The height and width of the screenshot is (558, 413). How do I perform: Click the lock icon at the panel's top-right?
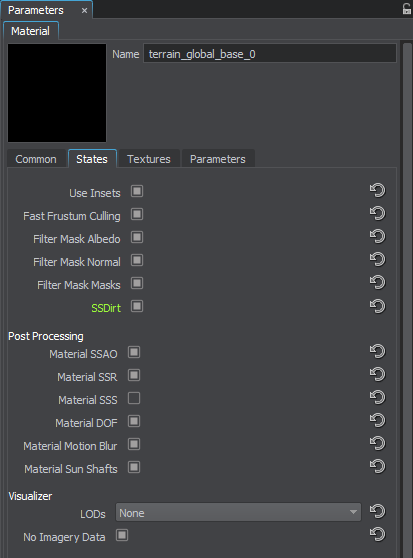(x=407, y=9)
